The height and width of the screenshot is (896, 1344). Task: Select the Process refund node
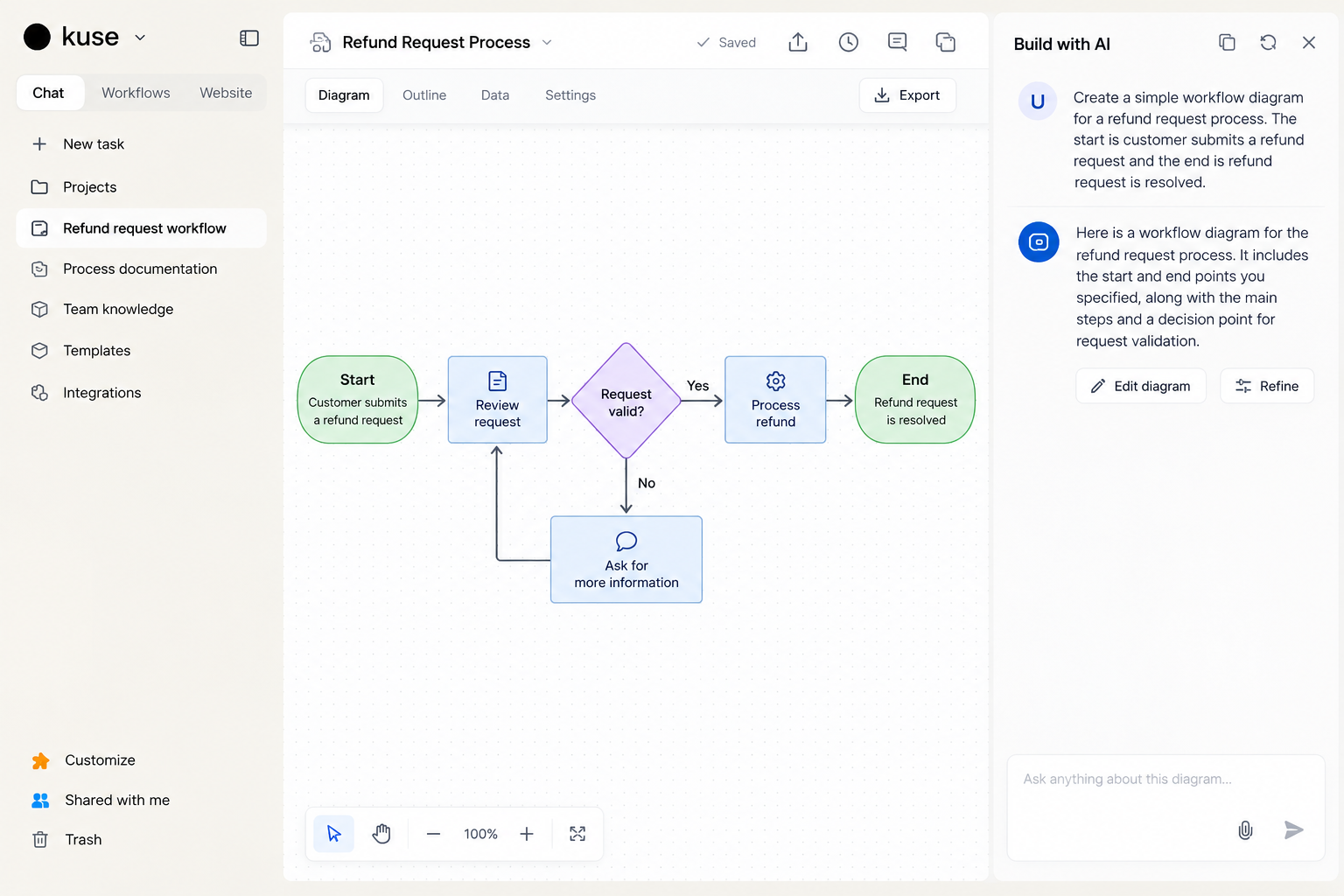click(x=776, y=400)
